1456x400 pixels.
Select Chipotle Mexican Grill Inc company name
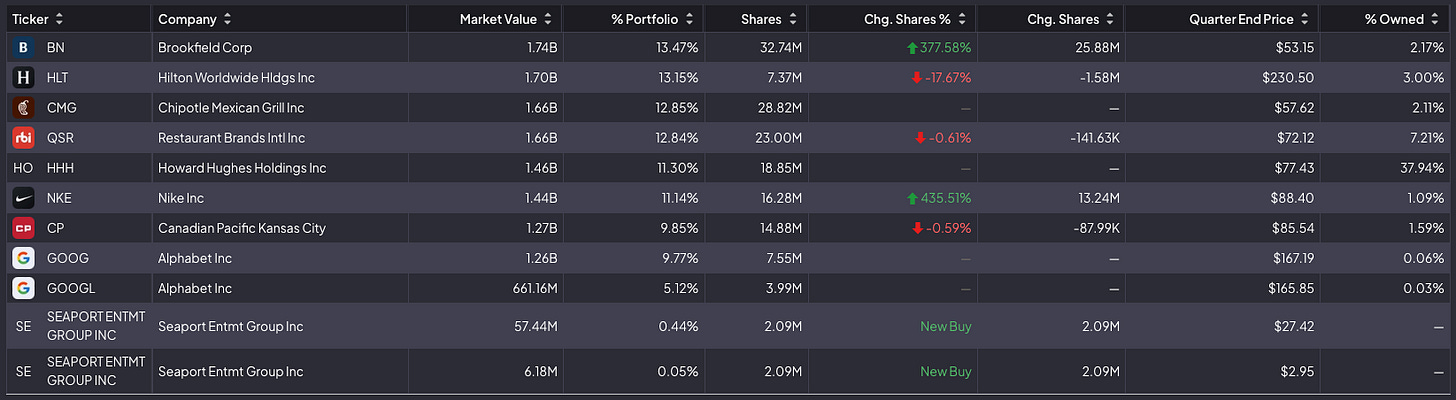231,107
